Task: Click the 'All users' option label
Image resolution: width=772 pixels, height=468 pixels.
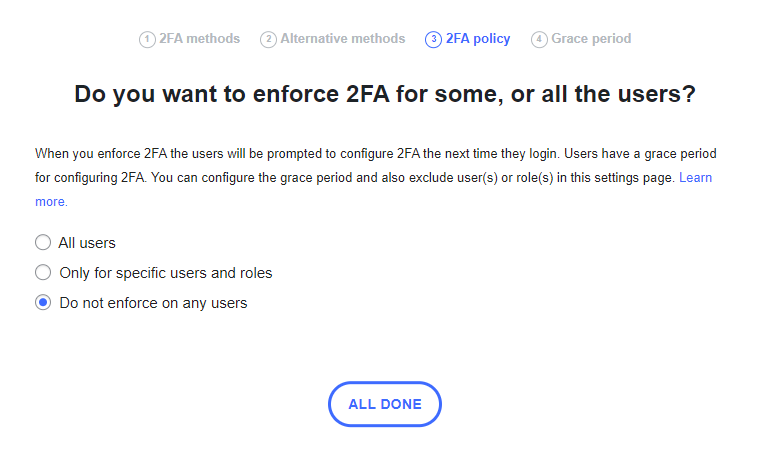Action: coord(87,242)
